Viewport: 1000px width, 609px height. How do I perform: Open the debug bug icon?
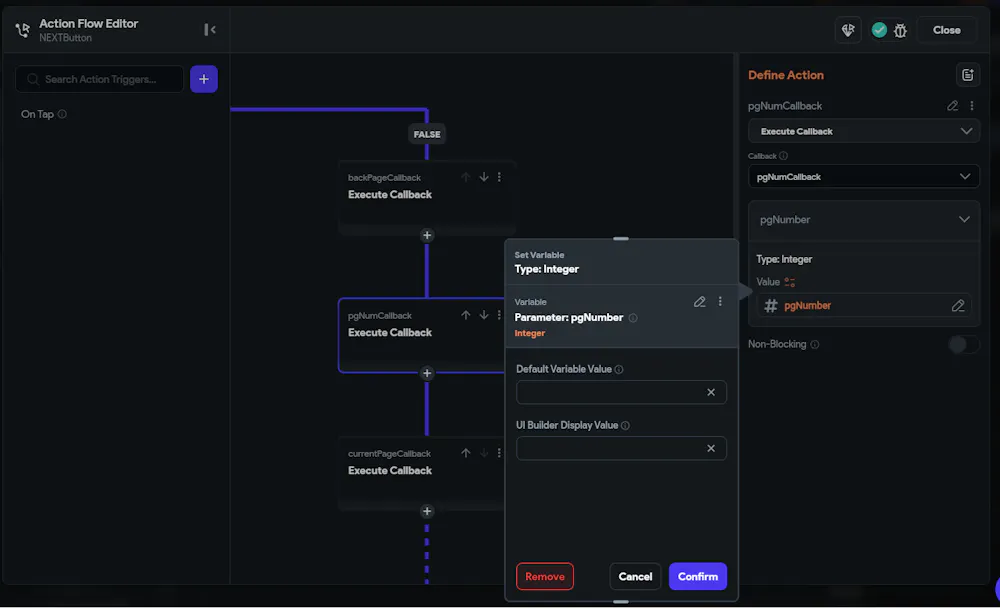coord(900,30)
